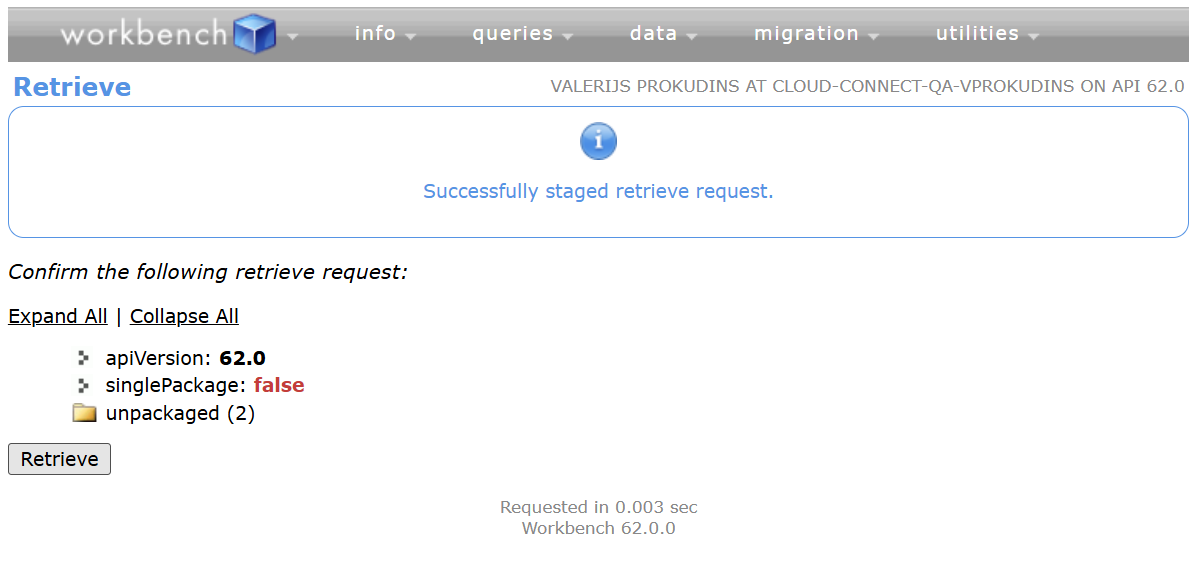
Task: Click the bullet icon beside singlePackage
Action: (x=84, y=385)
